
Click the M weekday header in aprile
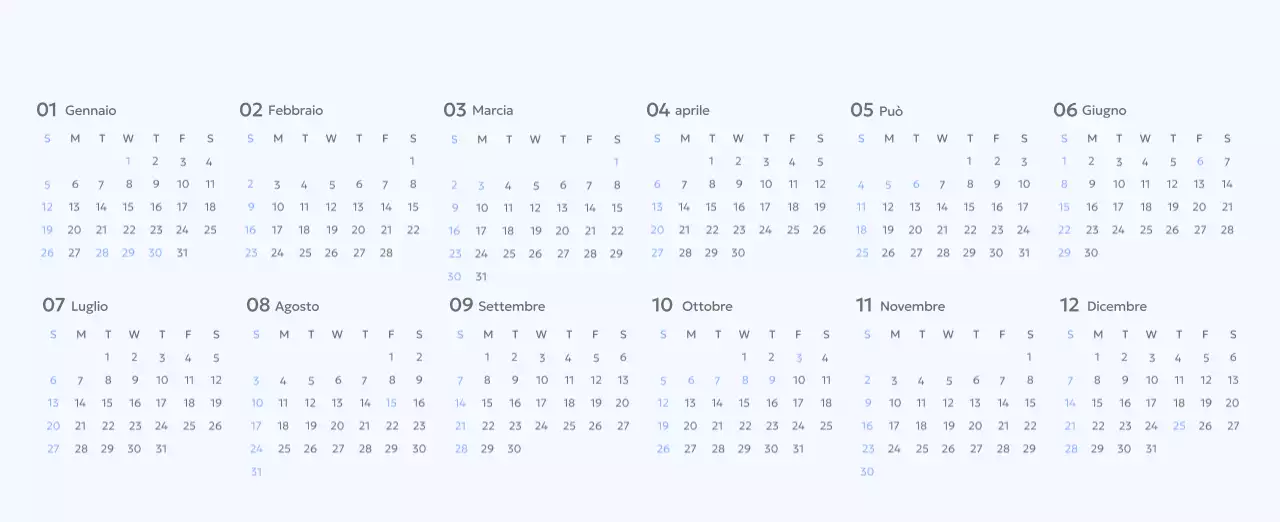click(685, 138)
